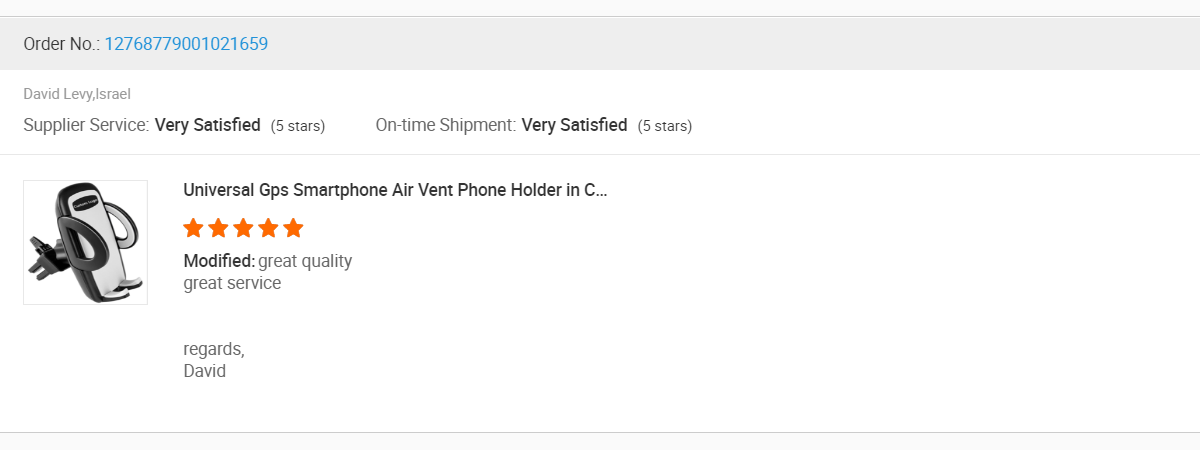This screenshot has width=1200, height=450.
Task: Click the first orange rating star
Action: pyautogui.click(x=194, y=229)
